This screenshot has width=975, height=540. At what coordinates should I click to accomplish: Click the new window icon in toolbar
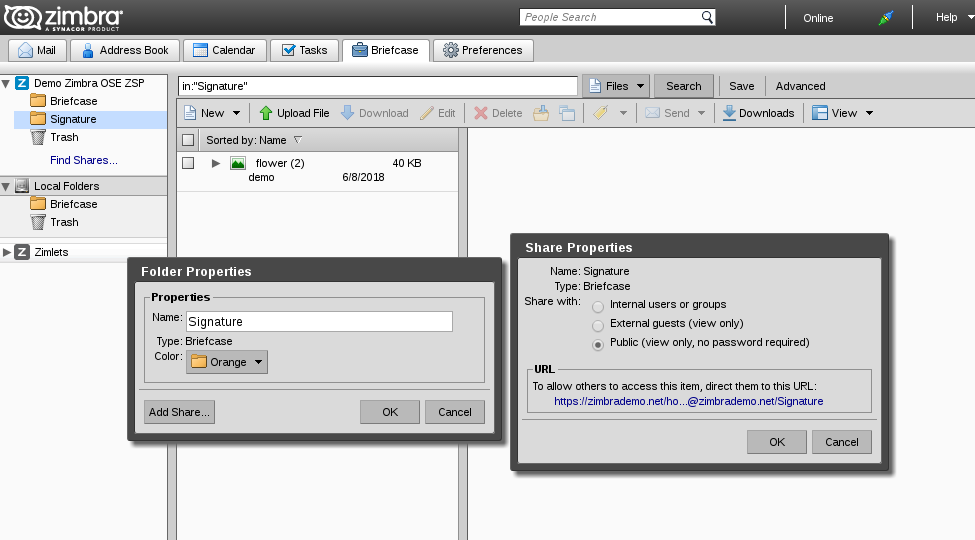click(566, 113)
